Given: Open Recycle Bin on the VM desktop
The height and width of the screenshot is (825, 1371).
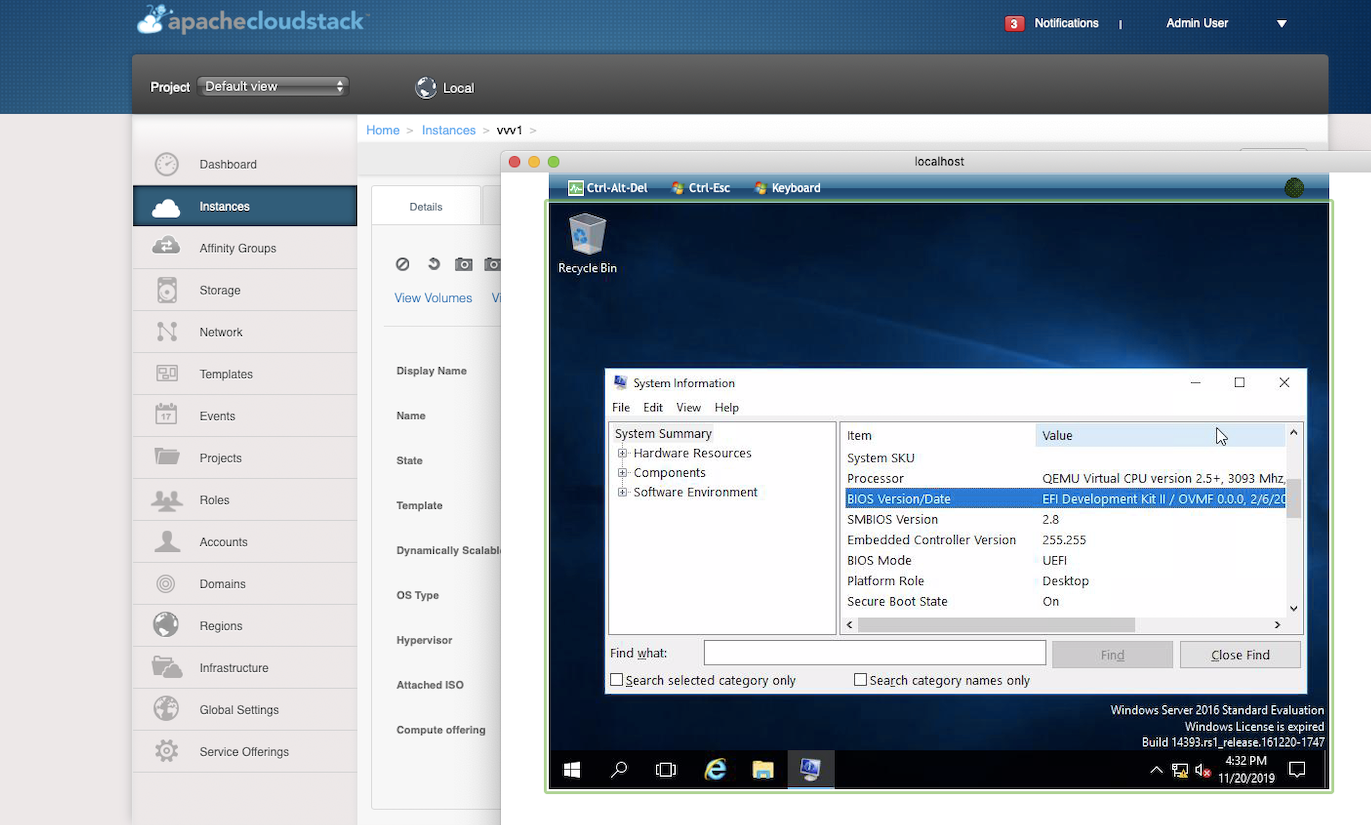Looking at the screenshot, I should tap(587, 244).
